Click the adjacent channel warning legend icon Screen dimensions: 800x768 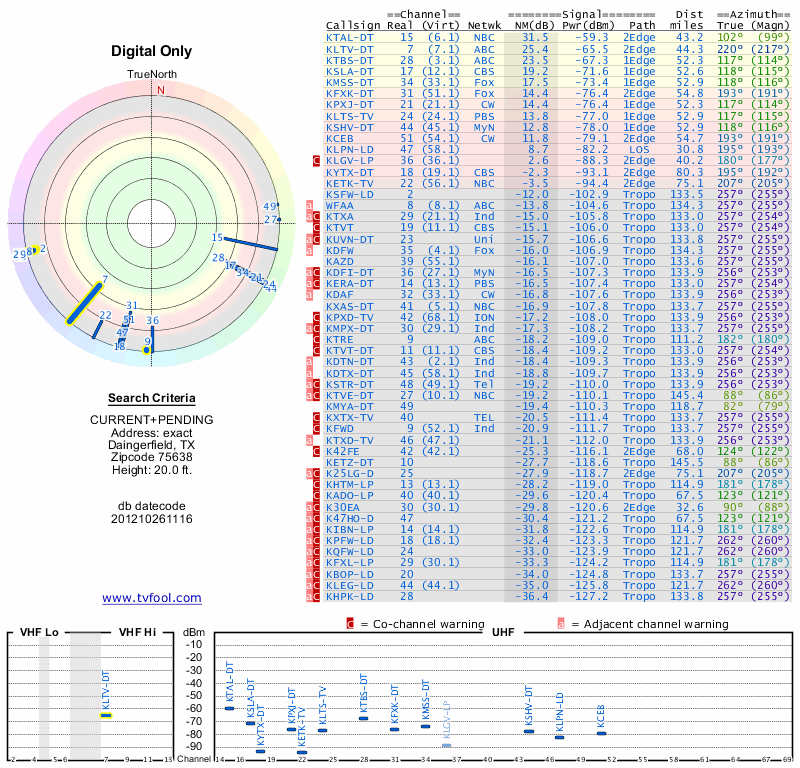pyautogui.click(x=561, y=624)
